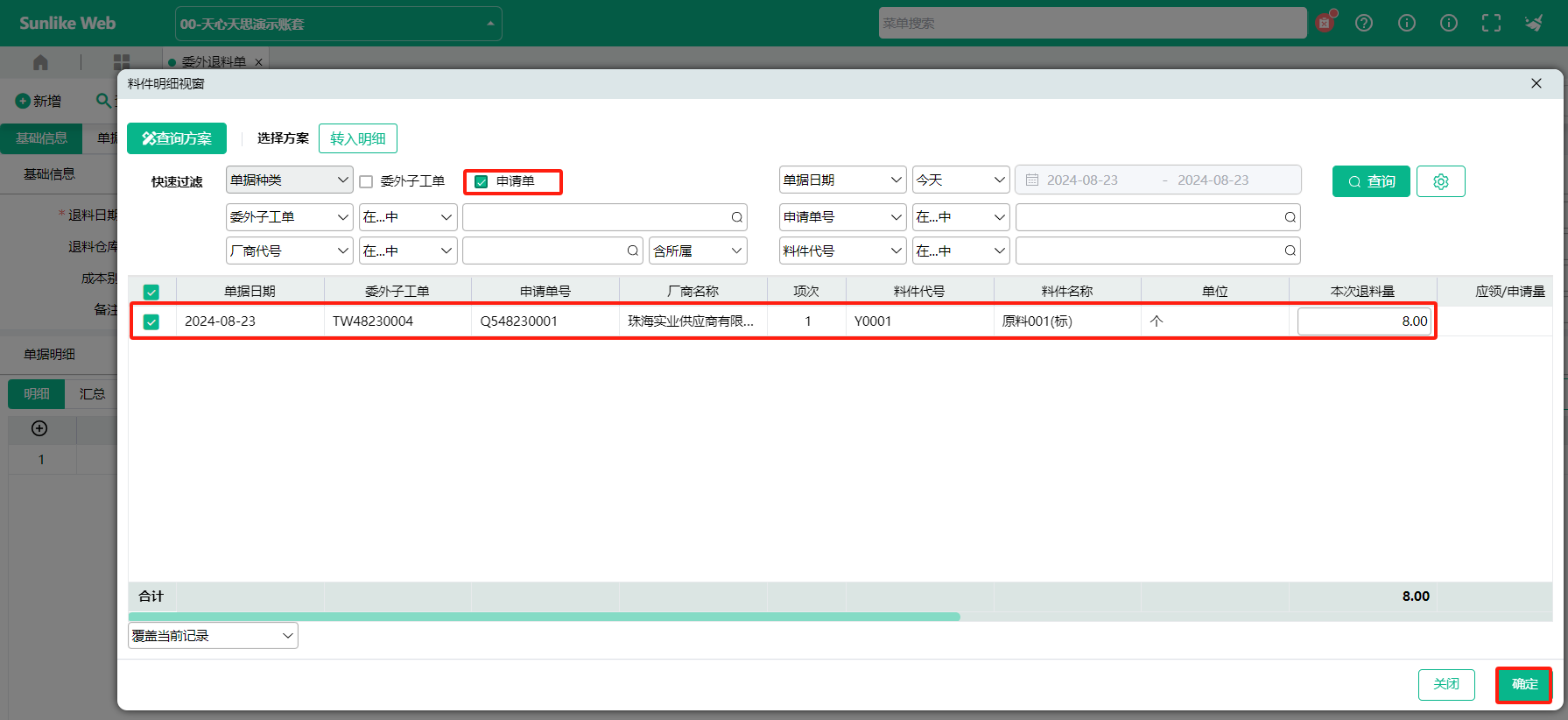1568x720 pixels.
Task: Click the home icon tab
Action: tap(40, 62)
